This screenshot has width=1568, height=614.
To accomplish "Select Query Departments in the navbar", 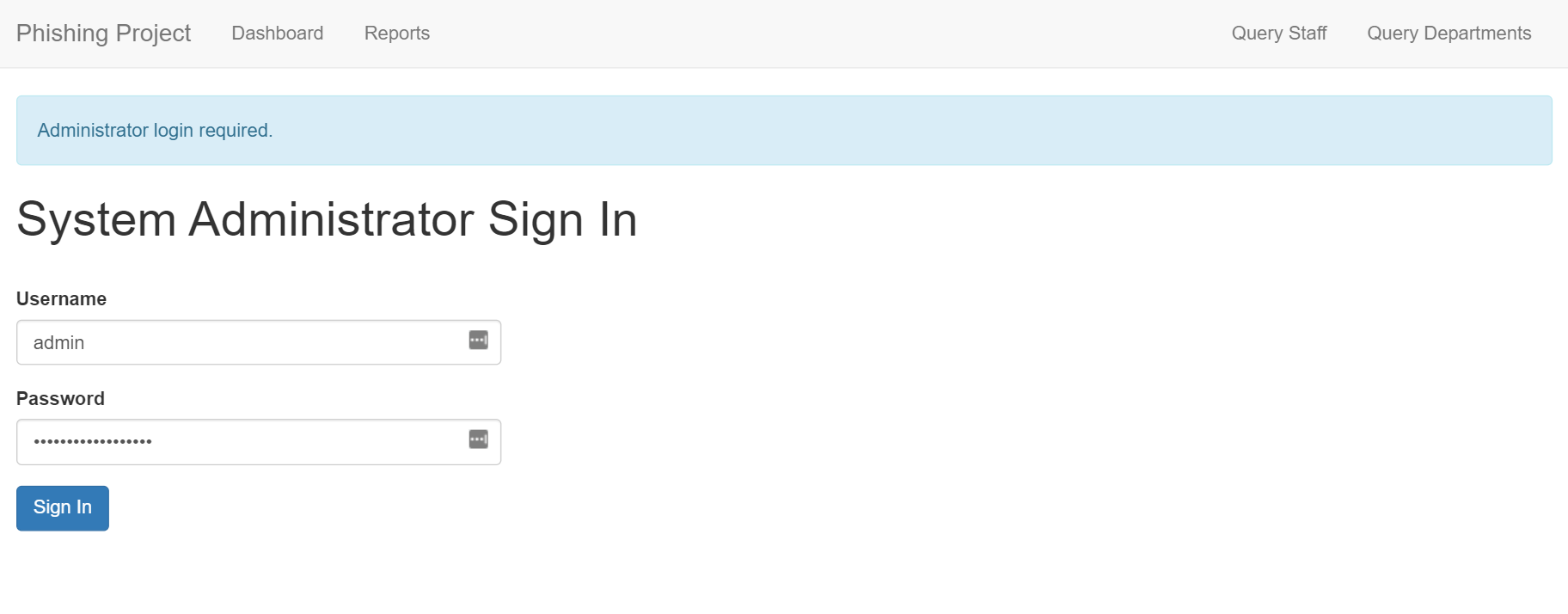I will (1449, 33).
